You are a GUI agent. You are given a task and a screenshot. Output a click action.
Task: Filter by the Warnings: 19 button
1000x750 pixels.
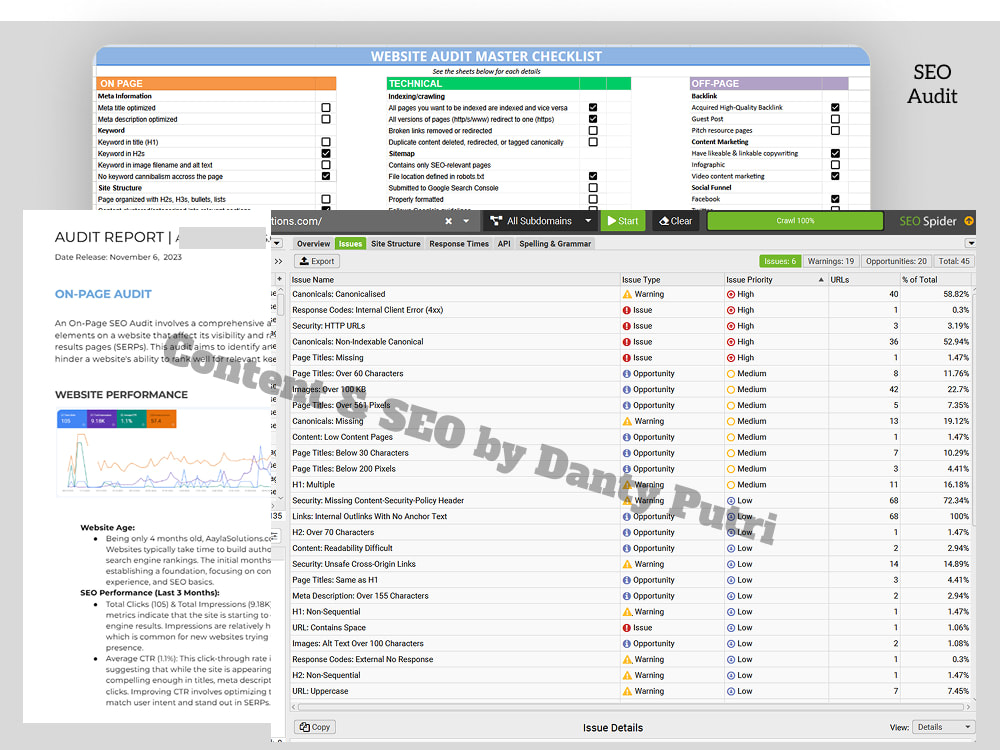pyautogui.click(x=830, y=261)
